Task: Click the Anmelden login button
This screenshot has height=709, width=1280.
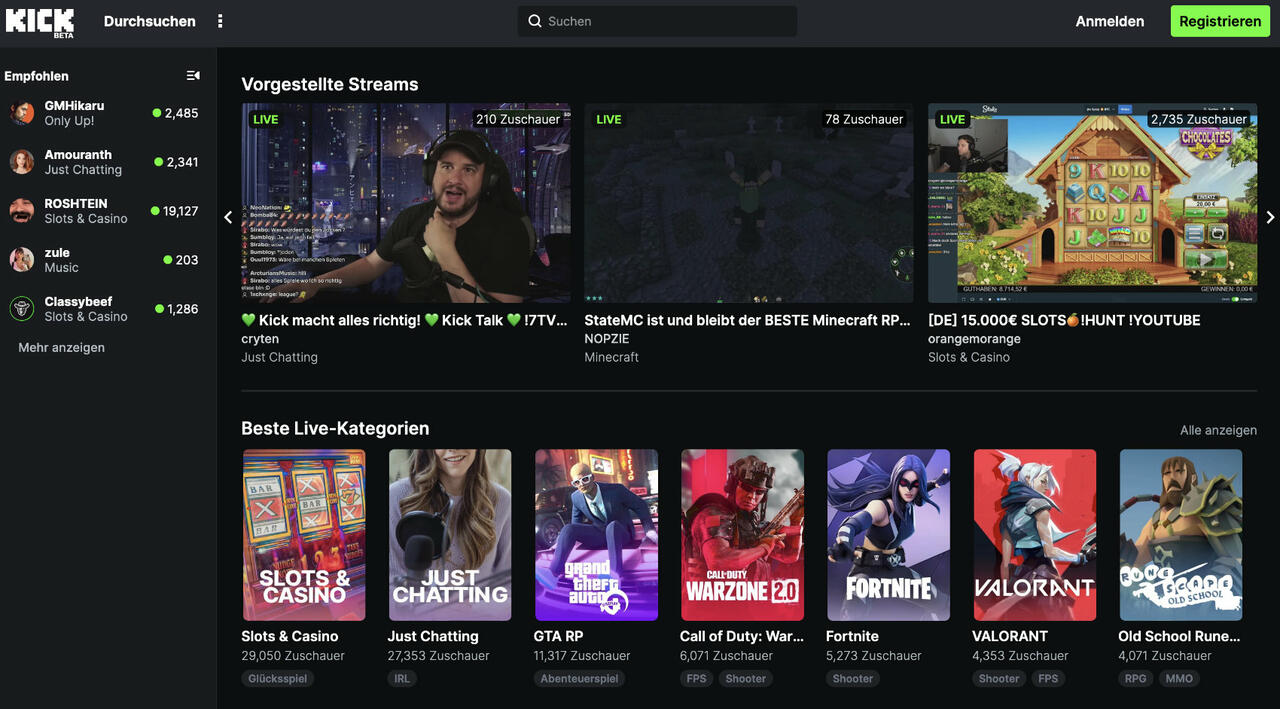Action: tap(1110, 21)
